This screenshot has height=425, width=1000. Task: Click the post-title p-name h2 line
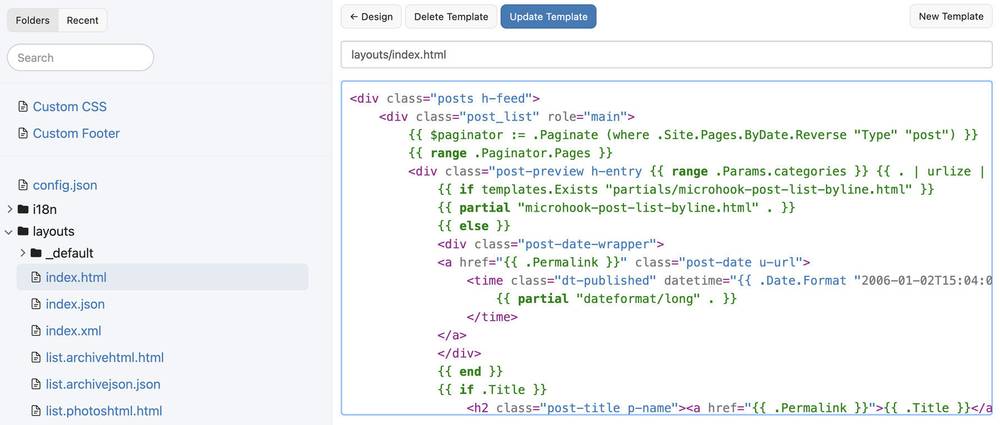click(730, 408)
